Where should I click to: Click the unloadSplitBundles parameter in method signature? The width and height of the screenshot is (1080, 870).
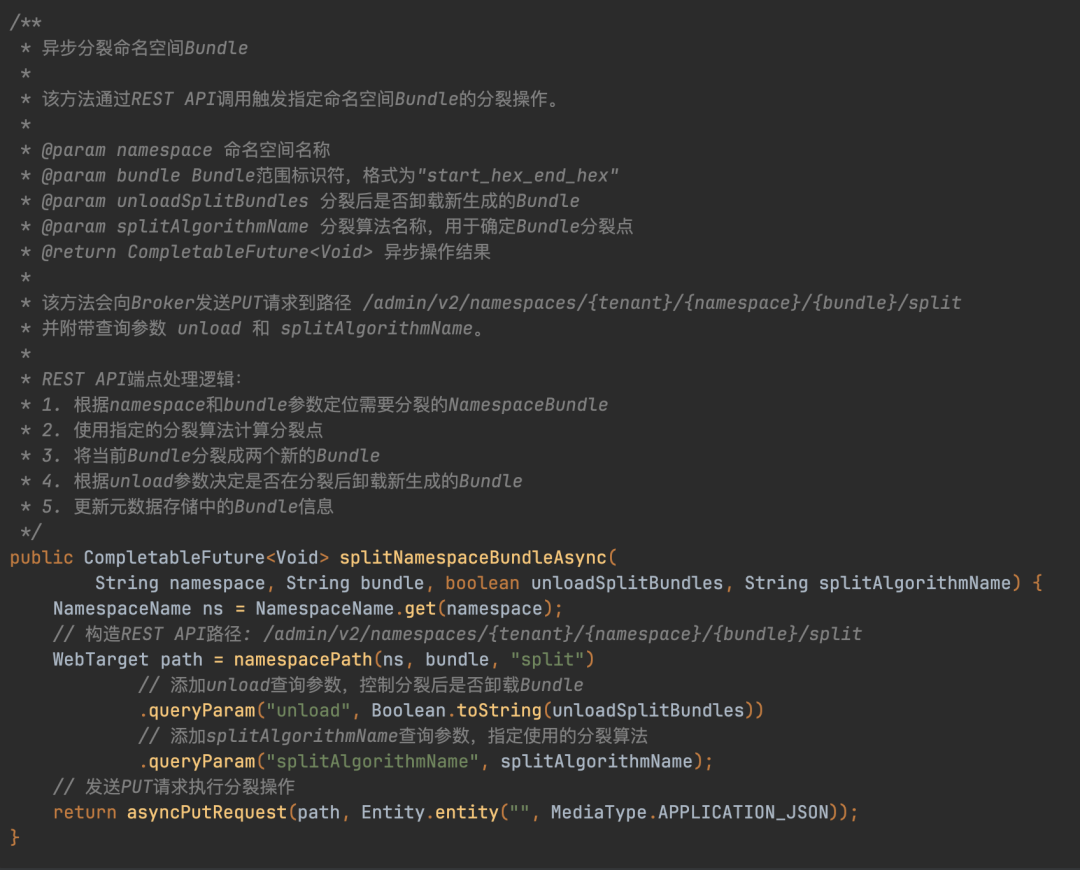click(x=627, y=583)
